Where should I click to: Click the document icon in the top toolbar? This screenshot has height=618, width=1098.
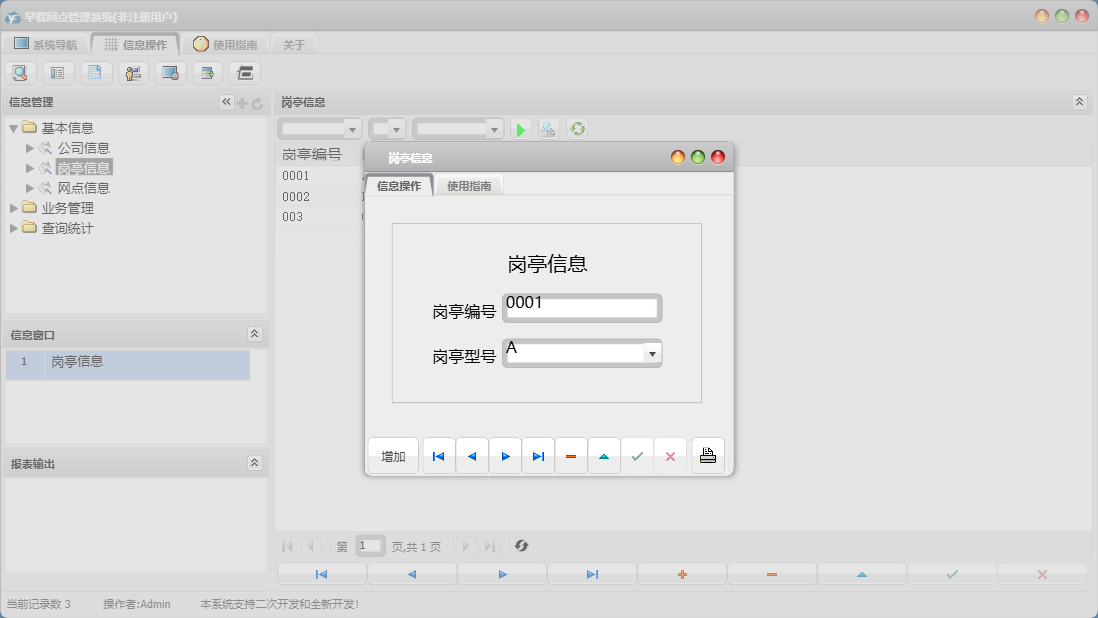pos(95,72)
